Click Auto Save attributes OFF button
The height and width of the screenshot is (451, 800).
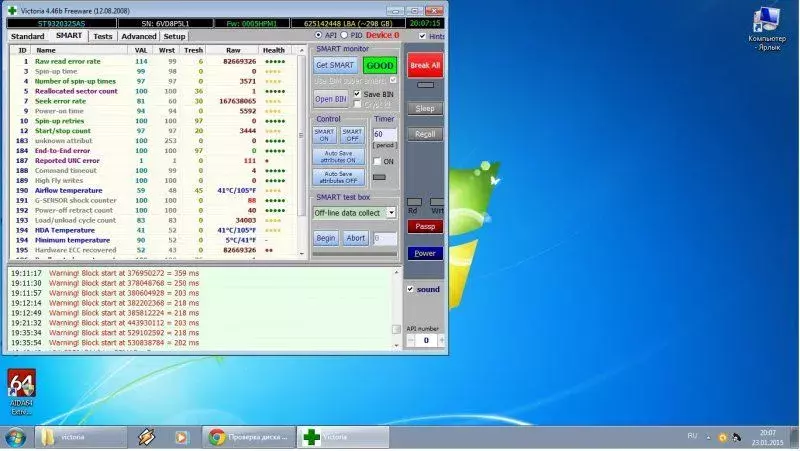(338, 177)
